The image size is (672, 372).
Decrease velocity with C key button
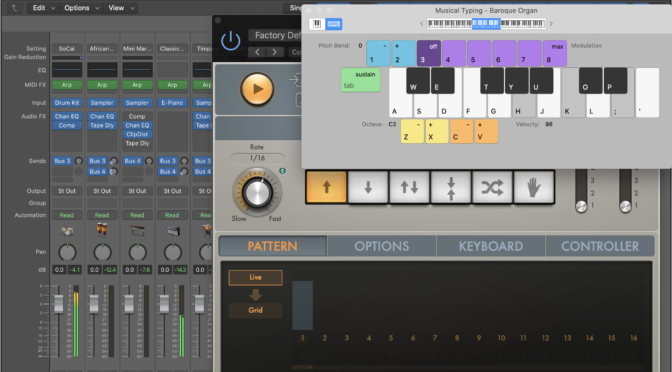462,131
